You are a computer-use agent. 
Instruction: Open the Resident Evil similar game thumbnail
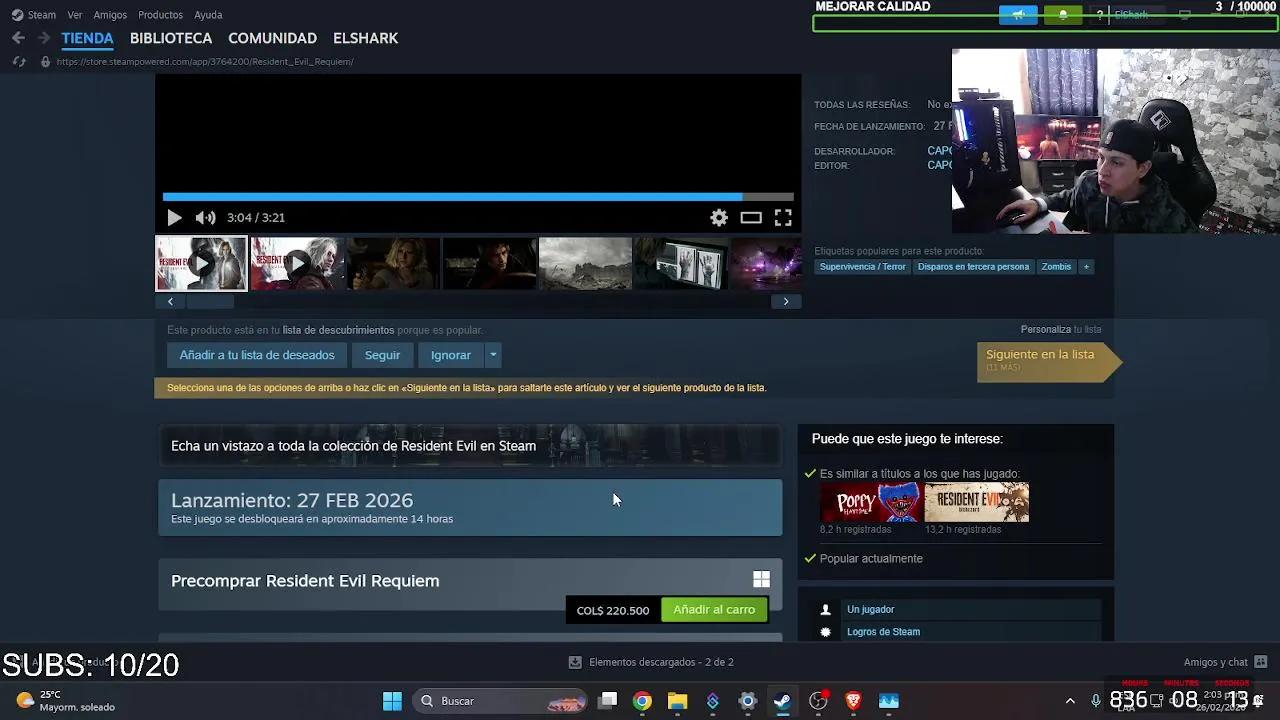tap(977, 503)
